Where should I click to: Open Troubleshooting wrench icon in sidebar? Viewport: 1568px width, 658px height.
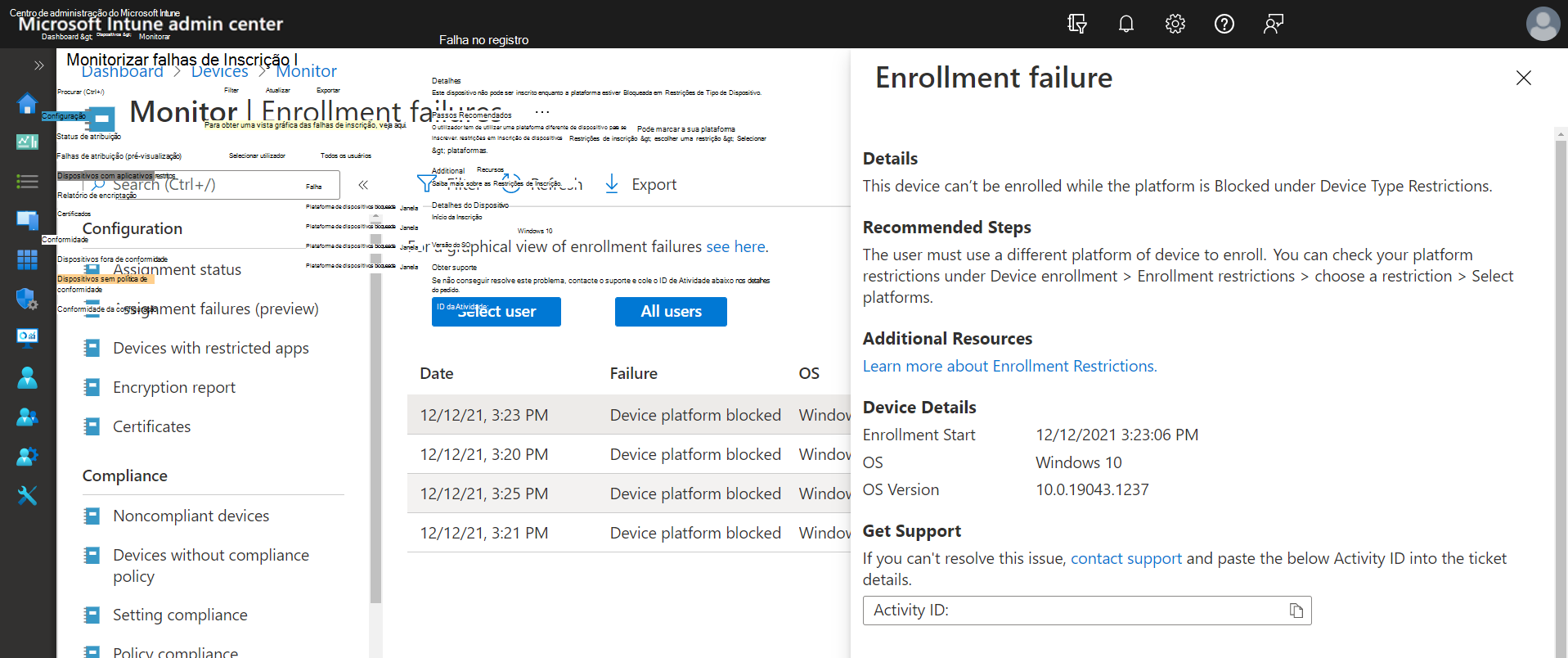(27, 496)
